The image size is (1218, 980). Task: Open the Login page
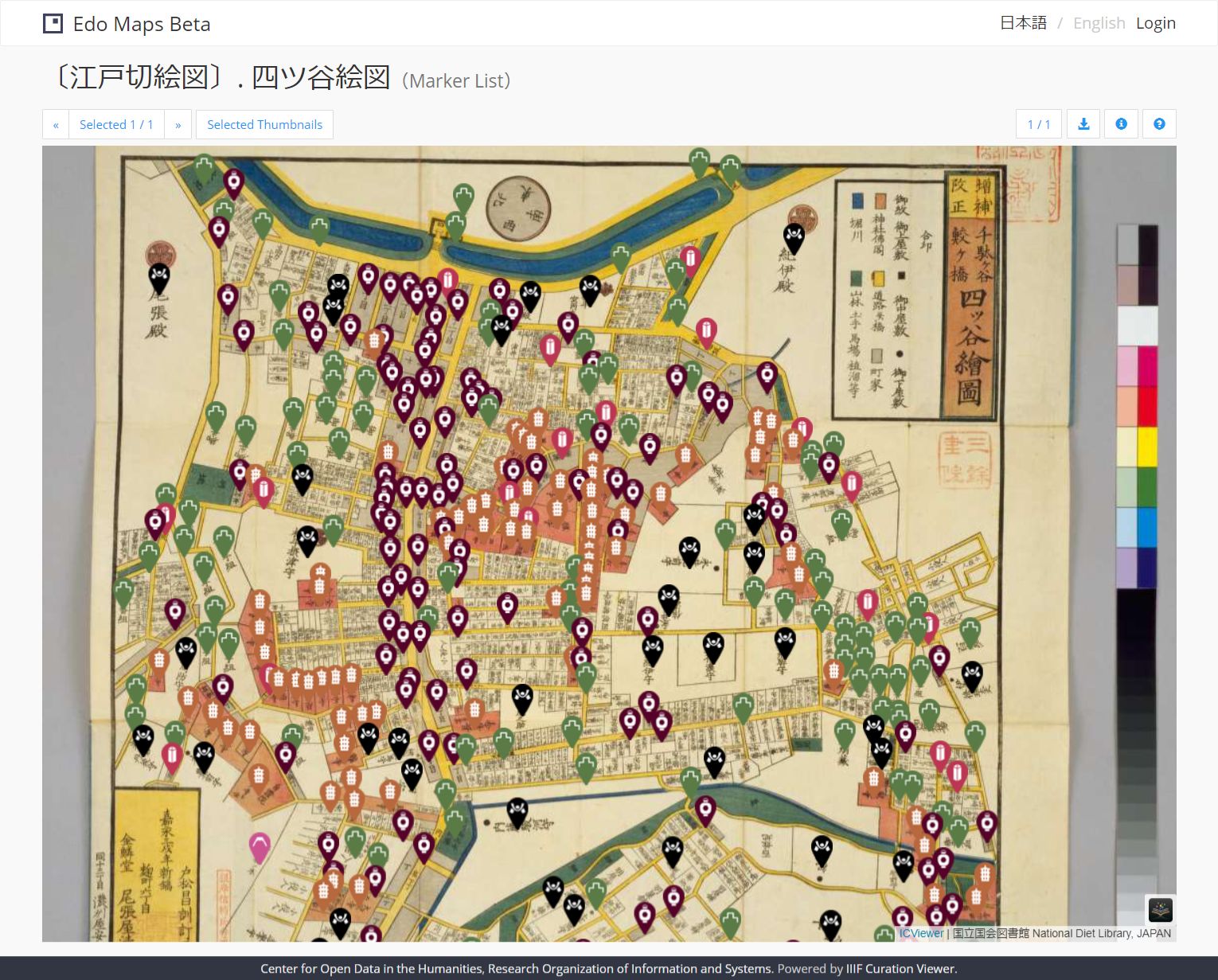[x=1155, y=23]
